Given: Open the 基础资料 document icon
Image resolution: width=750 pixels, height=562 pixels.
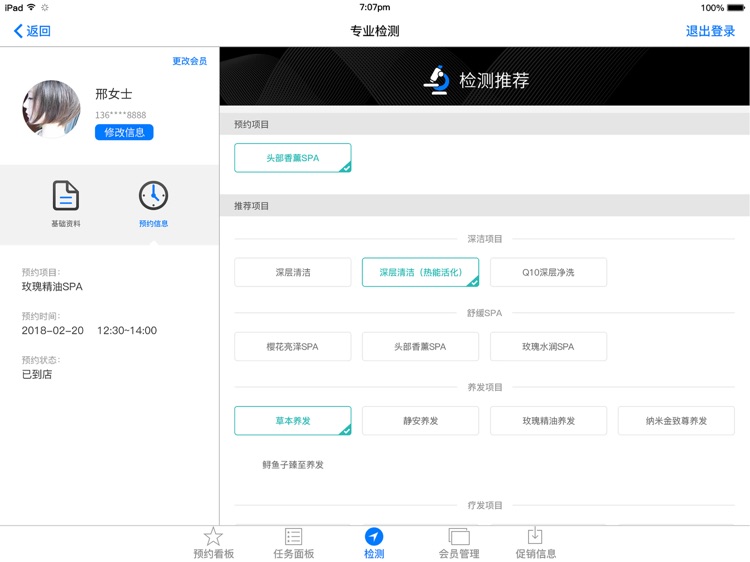Looking at the screenshot, I should point(66,196).
